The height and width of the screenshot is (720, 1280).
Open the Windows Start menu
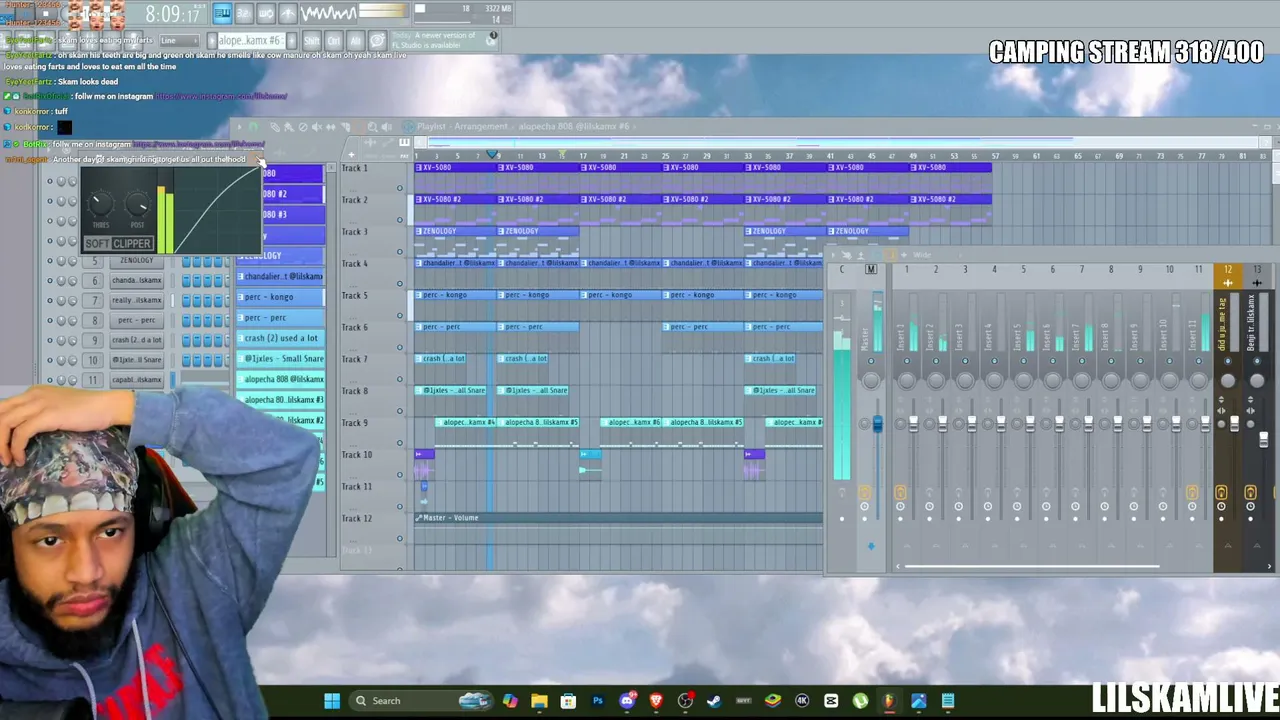(332, 701)
